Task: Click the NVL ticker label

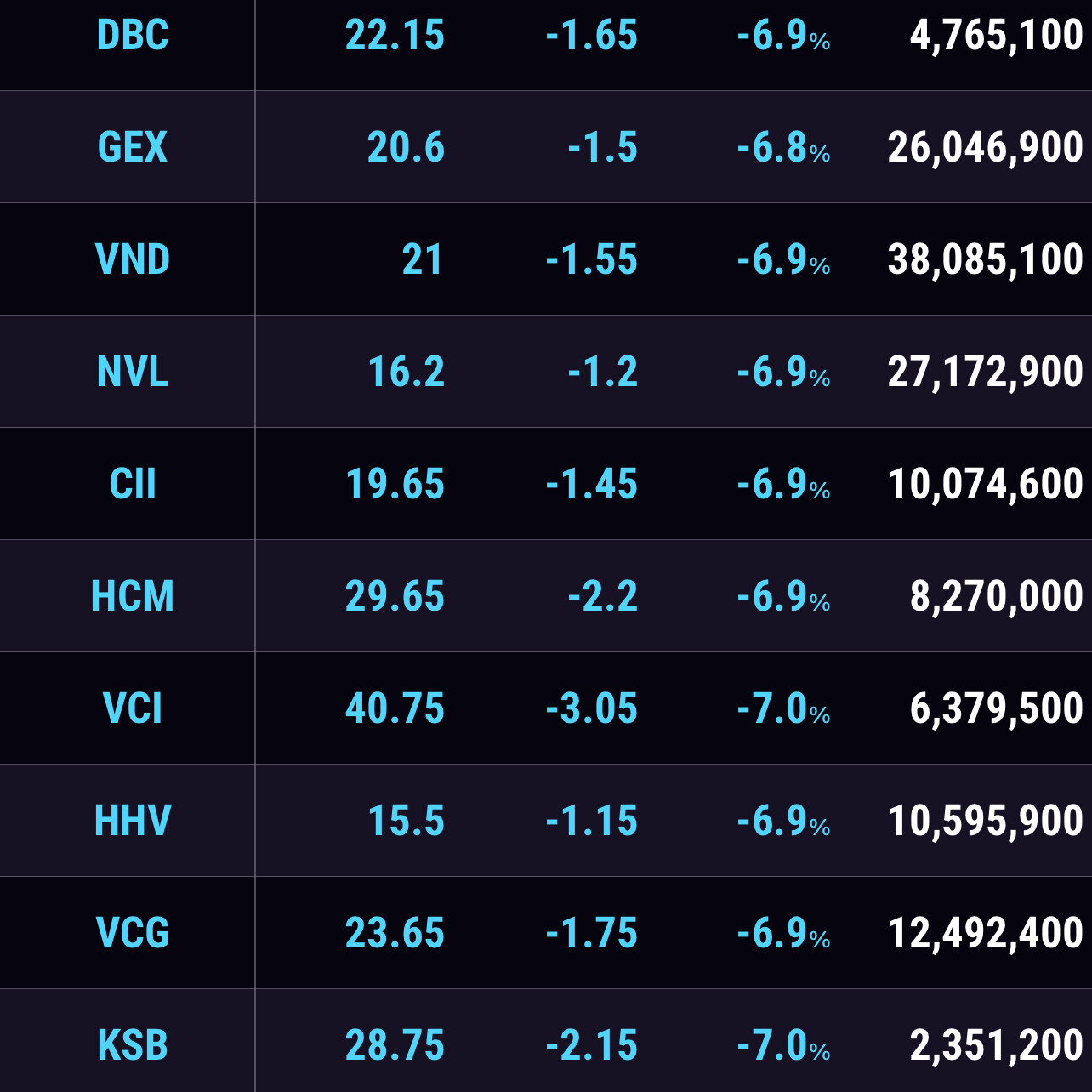Action: [x=133, y=372]
